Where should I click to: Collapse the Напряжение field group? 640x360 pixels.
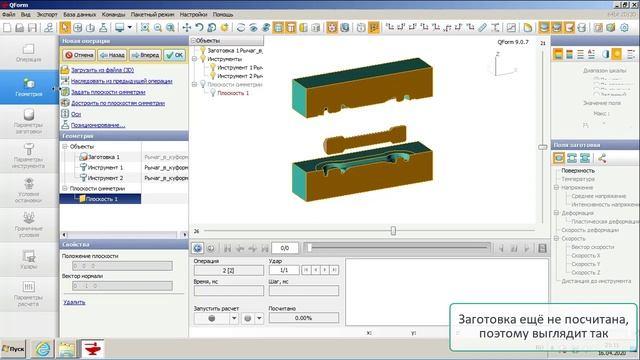(x=556, y=187)
